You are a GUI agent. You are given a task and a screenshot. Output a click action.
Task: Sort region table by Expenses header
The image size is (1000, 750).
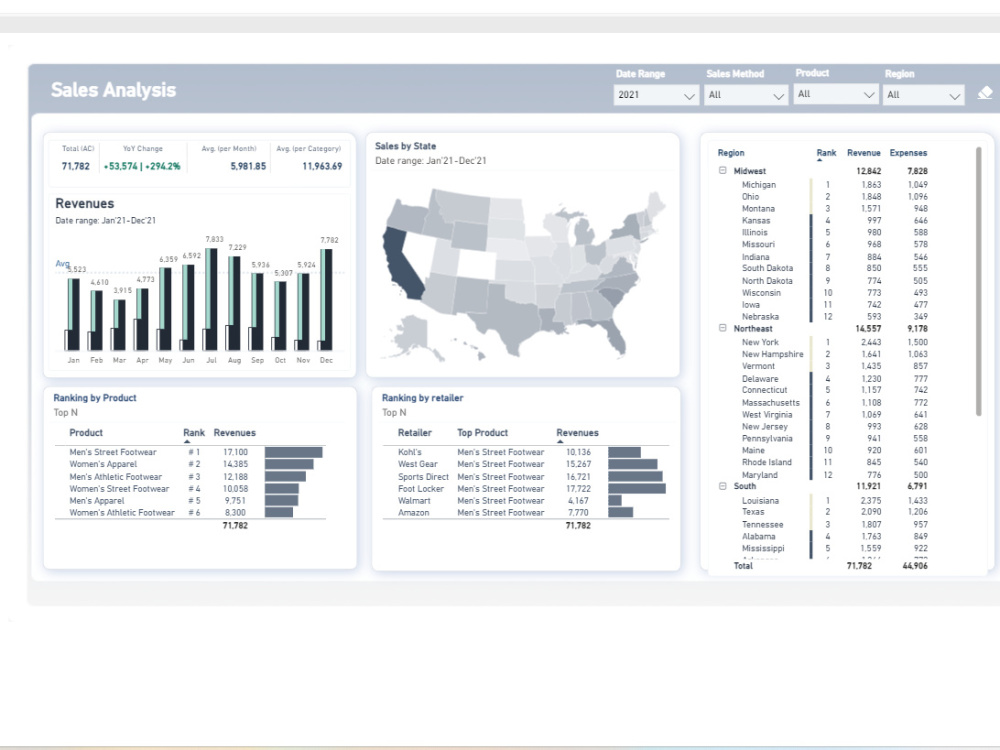tap(908, 153)
